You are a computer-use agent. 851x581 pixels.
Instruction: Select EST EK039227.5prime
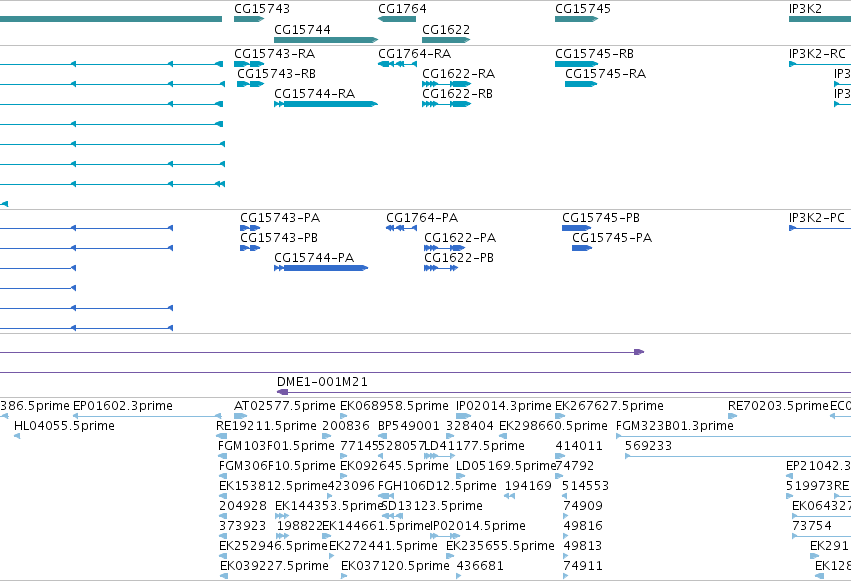(224, 577)
